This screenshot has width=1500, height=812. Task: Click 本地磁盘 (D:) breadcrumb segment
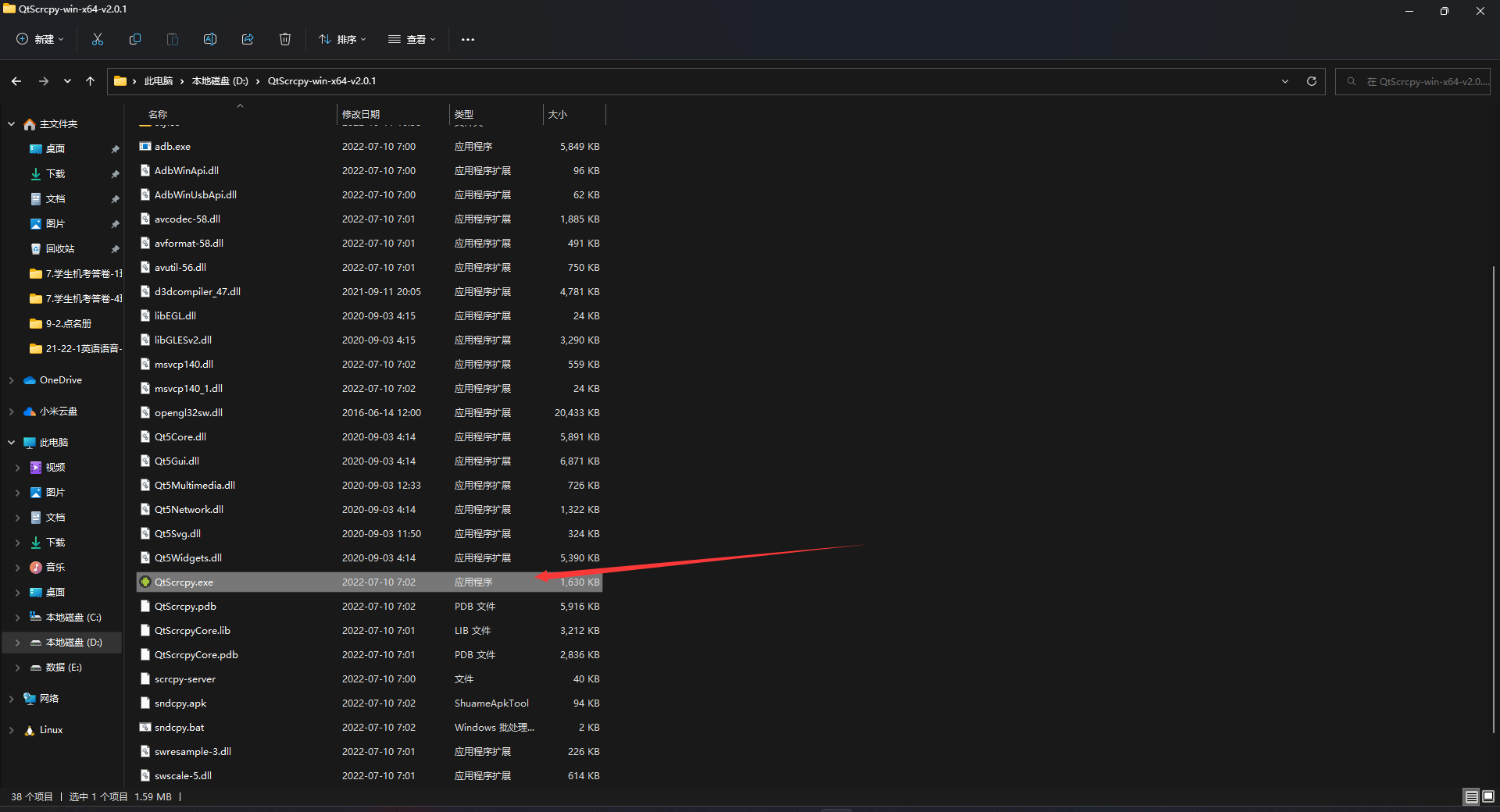point(220,81)
